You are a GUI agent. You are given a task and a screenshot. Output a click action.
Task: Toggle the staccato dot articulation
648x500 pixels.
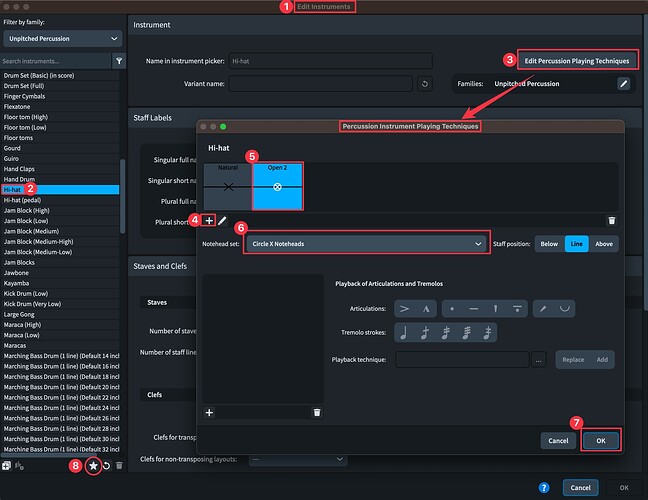point(452,309)
